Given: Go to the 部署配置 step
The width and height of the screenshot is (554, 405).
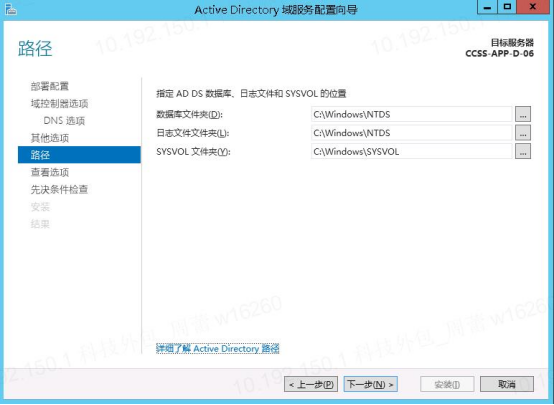Looking at the screenshot, I should click(x=50, y=86).
